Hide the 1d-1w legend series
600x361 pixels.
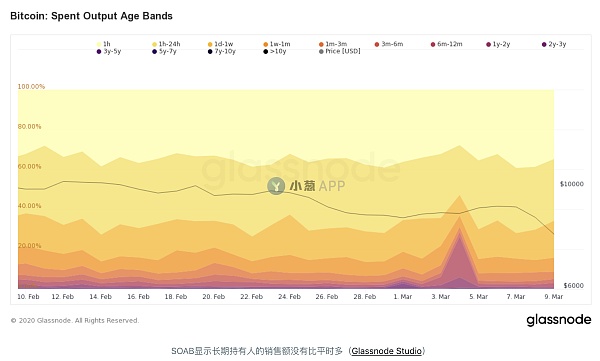(x=220, y=44)
